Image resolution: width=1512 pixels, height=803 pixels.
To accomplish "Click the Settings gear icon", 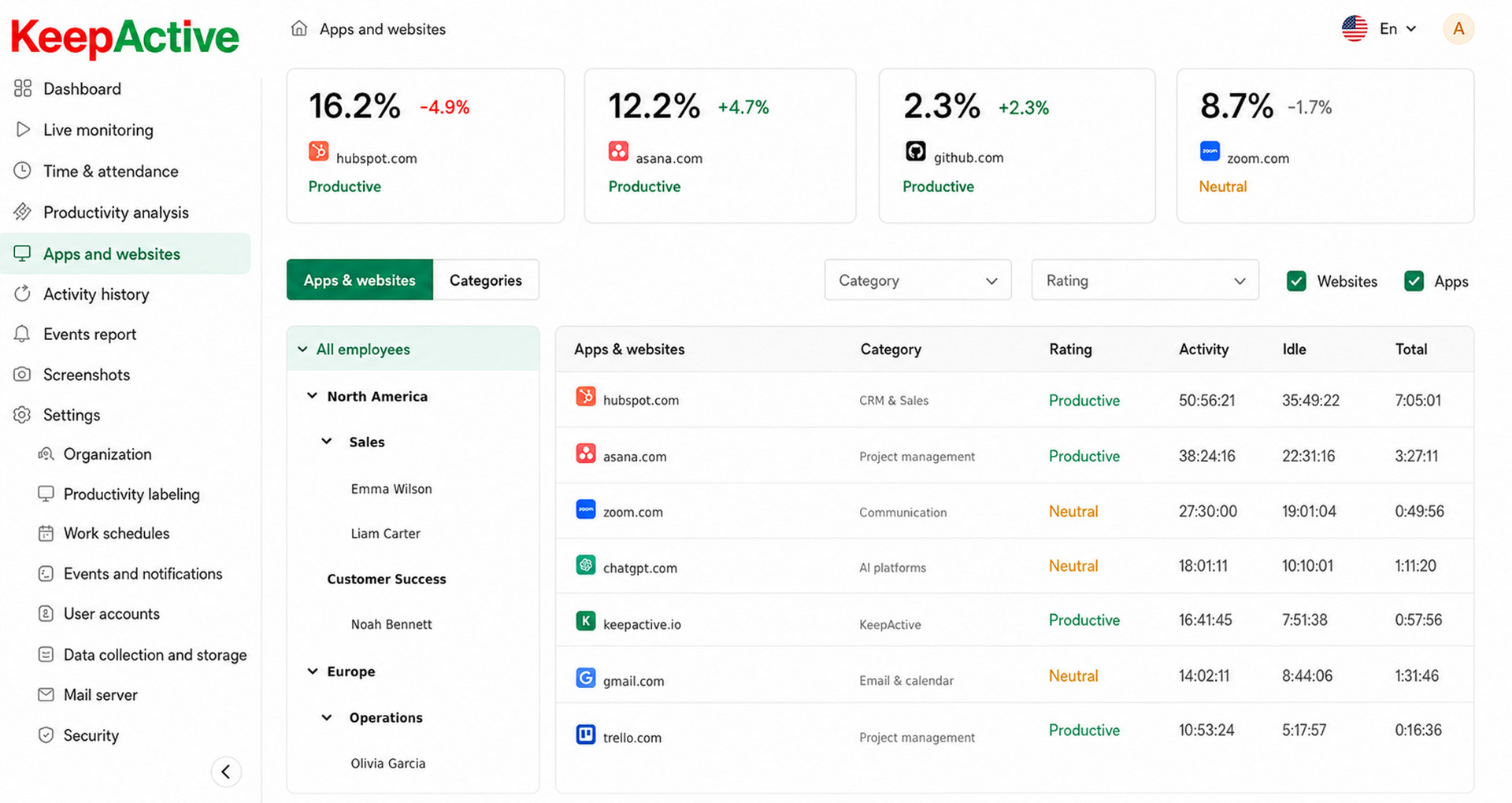I will (23, 415).
